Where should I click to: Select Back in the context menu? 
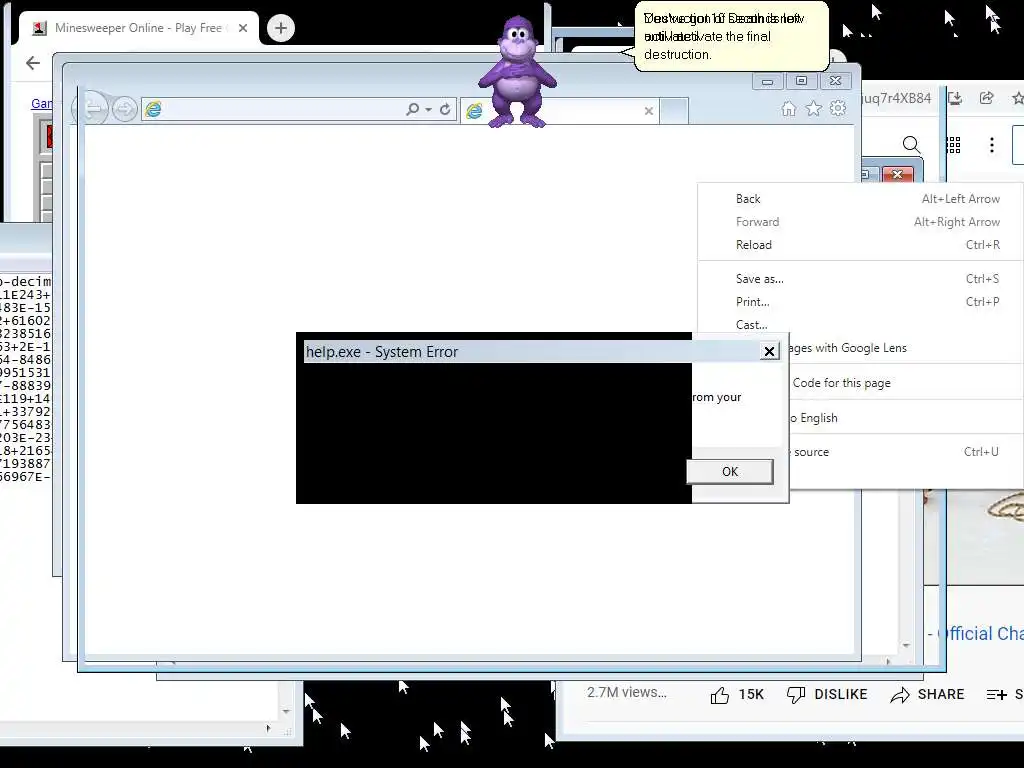pos(860,199)
